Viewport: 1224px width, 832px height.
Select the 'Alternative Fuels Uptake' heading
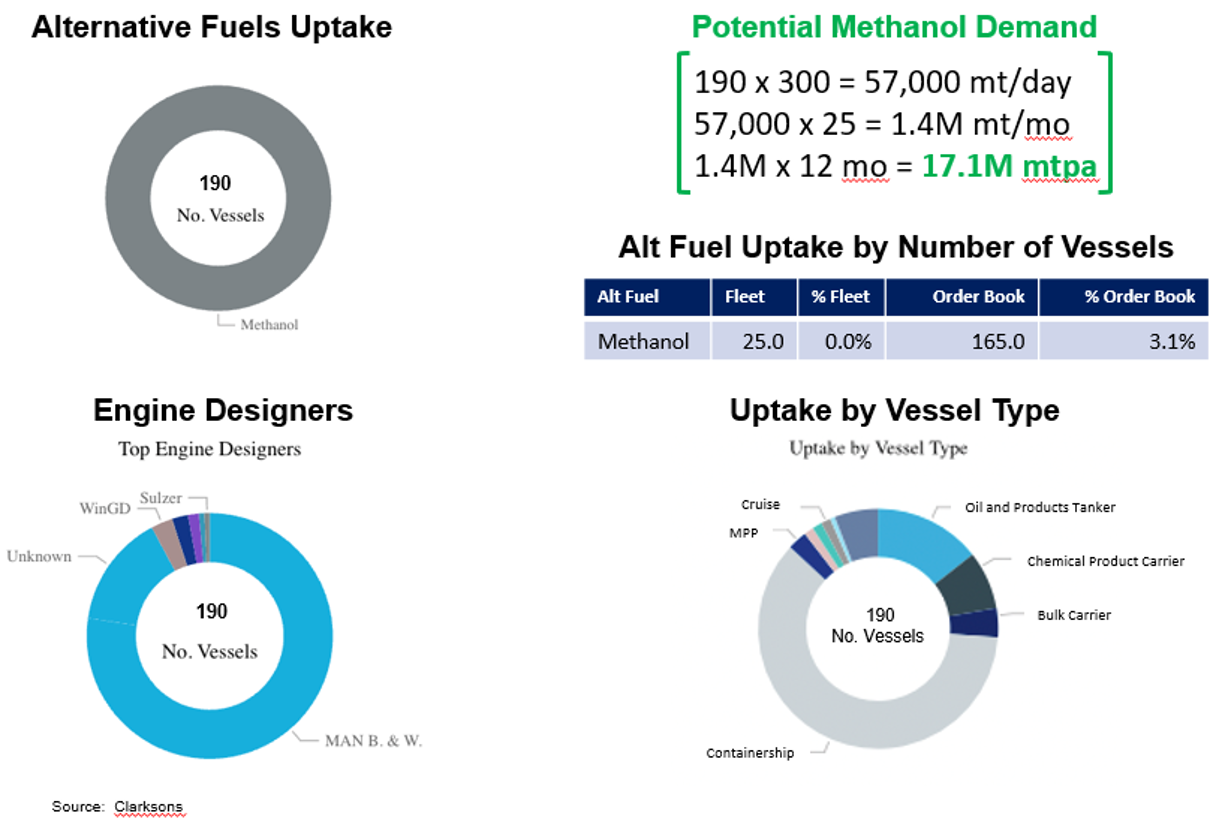pyautogui.click(x=211, y=27)
